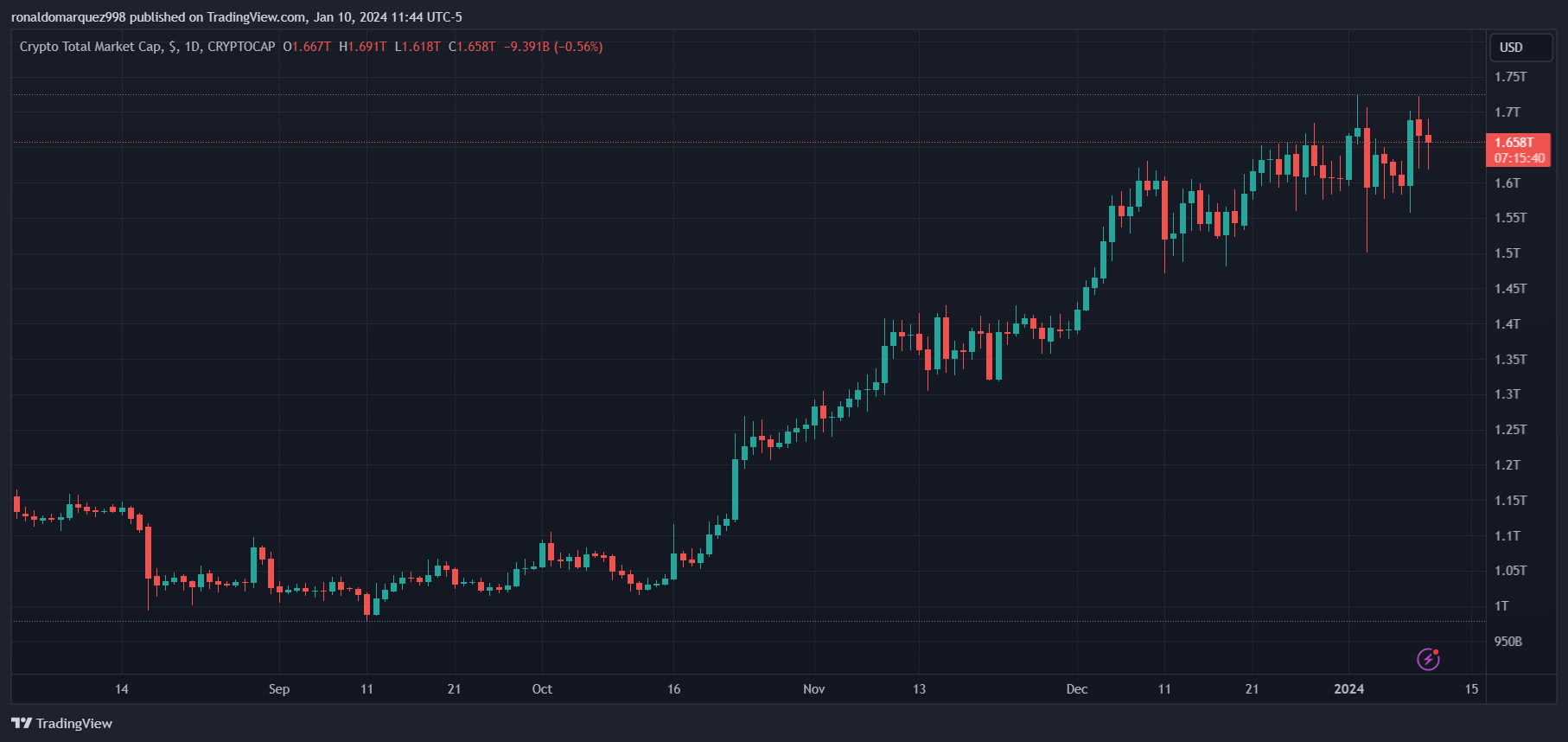Click the 1.6T price axis label
This screenshot has height=742, width=1568.
coord(1507,183)
